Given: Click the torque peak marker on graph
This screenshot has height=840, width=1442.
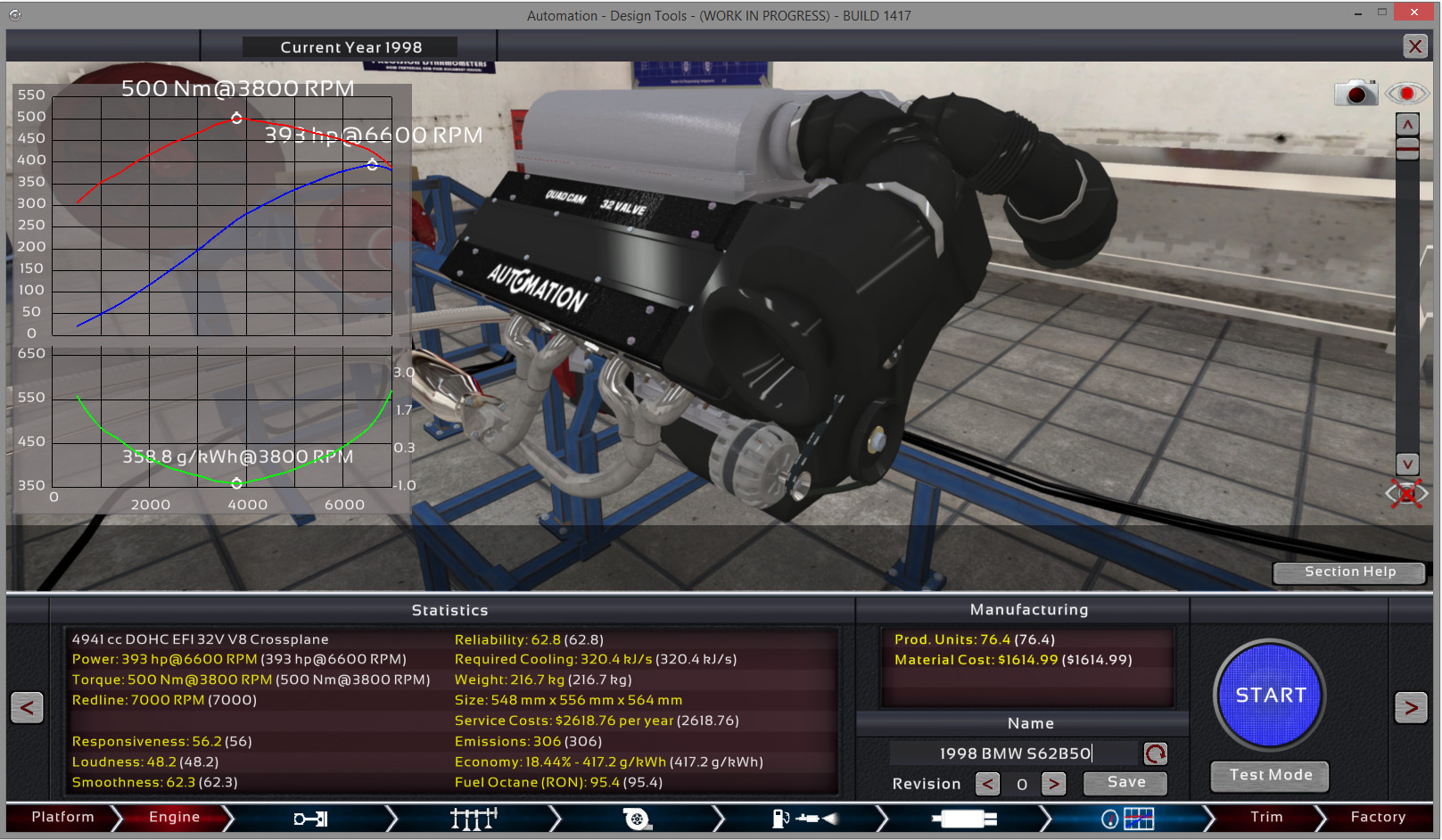Looking at the screenshot, I should [x=236, y=118].
